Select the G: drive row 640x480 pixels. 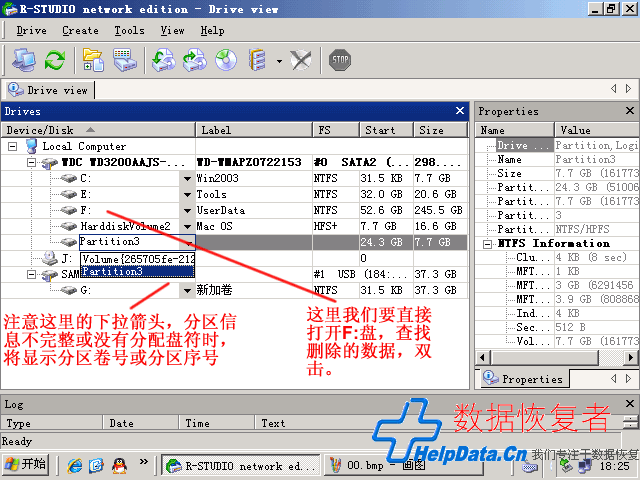tap(234, 291)
